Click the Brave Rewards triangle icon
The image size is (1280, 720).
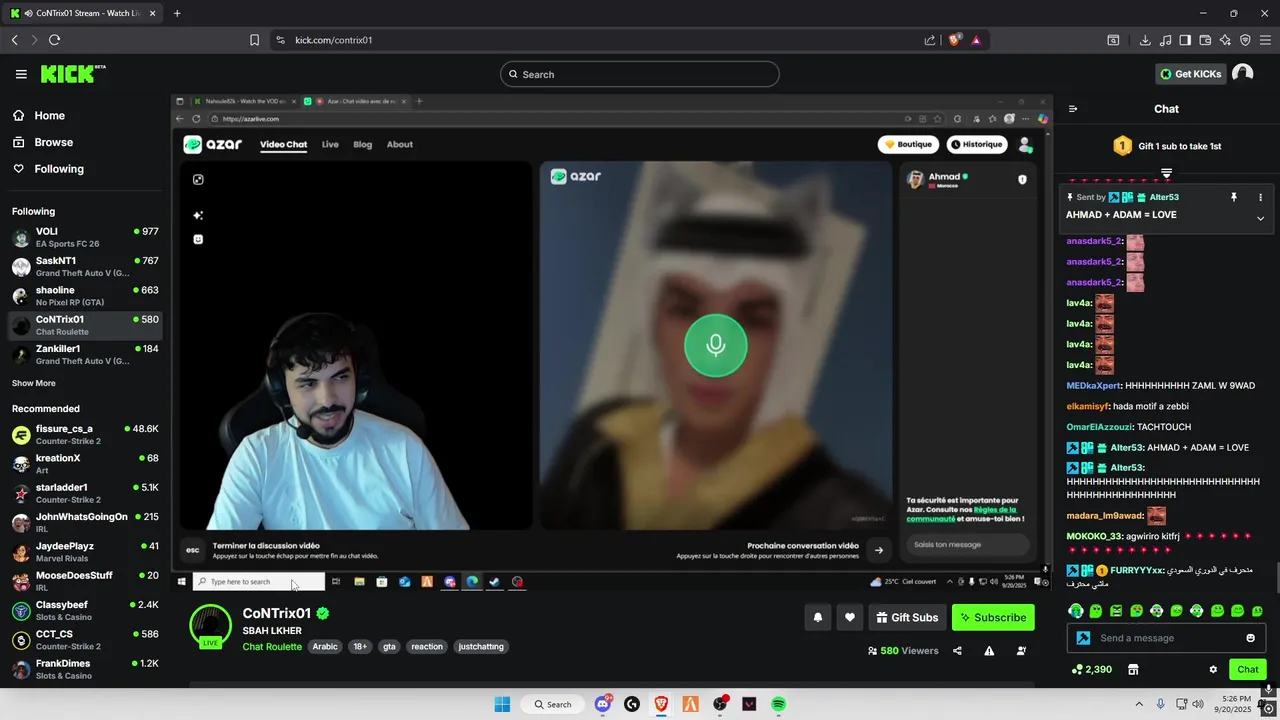[976, 40]
